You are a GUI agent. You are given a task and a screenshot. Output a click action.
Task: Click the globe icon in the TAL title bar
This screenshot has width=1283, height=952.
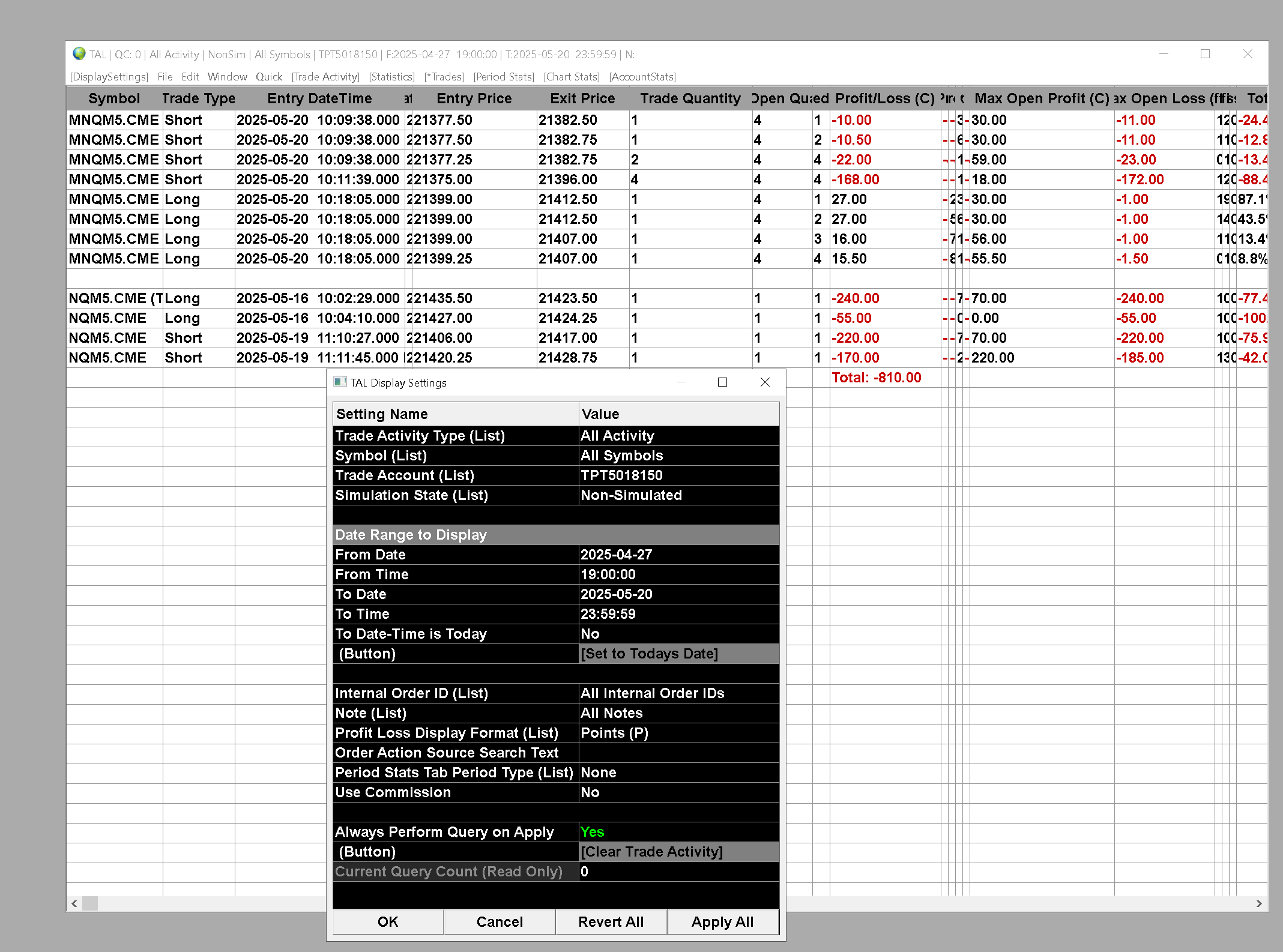(x=79, y=54)
